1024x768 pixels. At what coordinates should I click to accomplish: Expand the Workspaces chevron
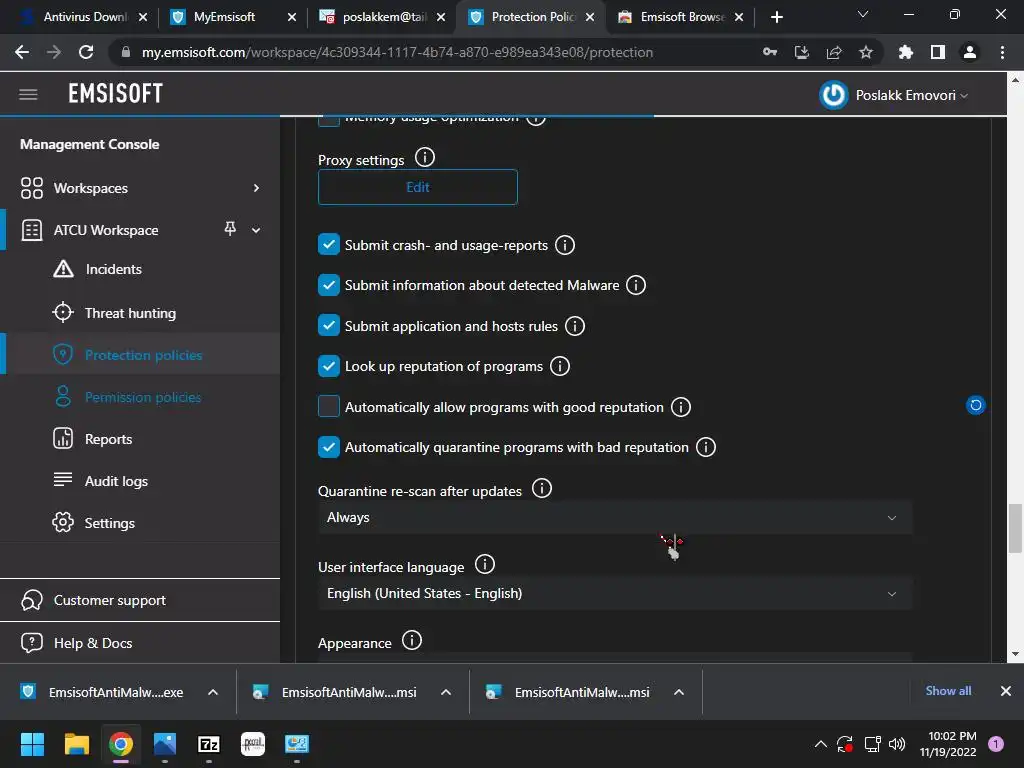tap(256, 188)
